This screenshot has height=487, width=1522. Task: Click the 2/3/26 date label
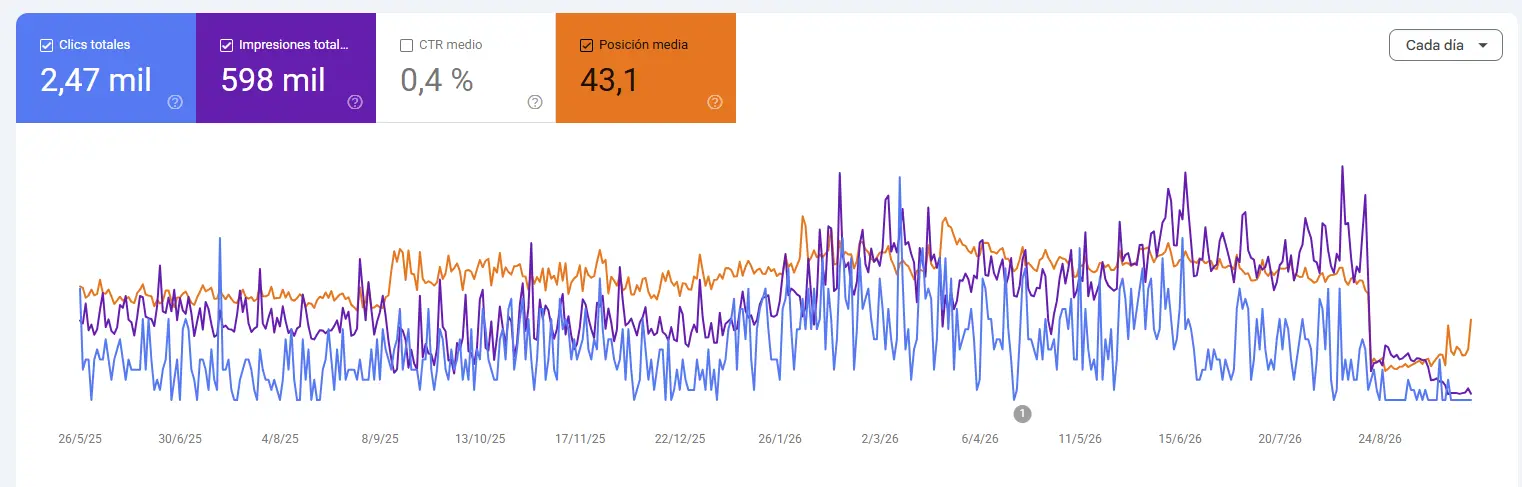880,439
